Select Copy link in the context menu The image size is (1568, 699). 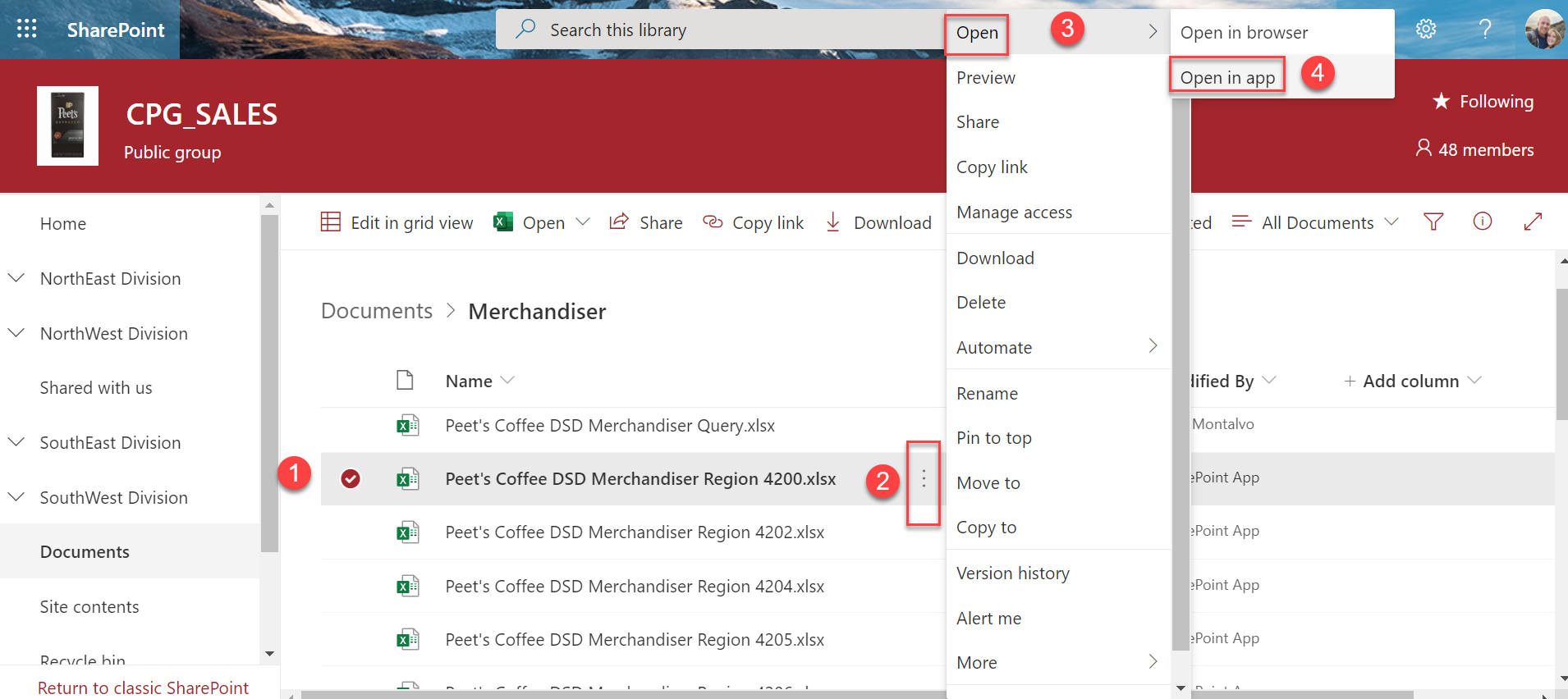1058,167
